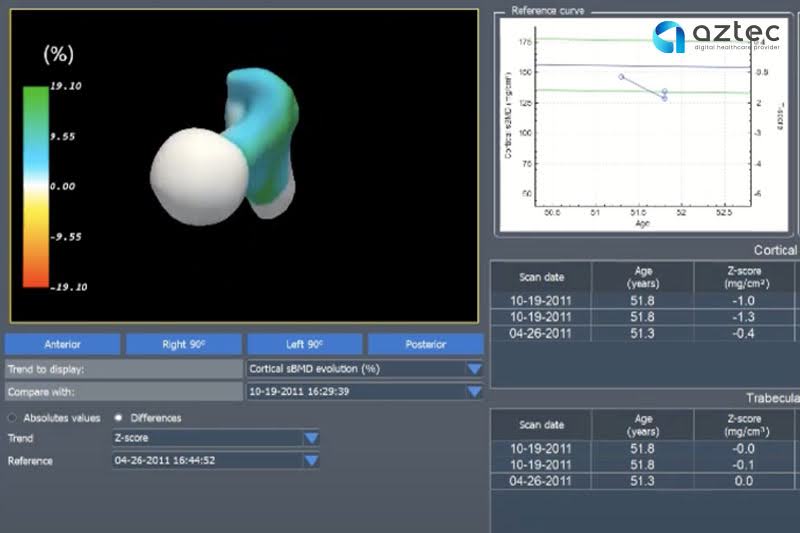Select Cortical row scan date 04-26-2011
The image size is (800, 533).
click(x=540, y=333)
